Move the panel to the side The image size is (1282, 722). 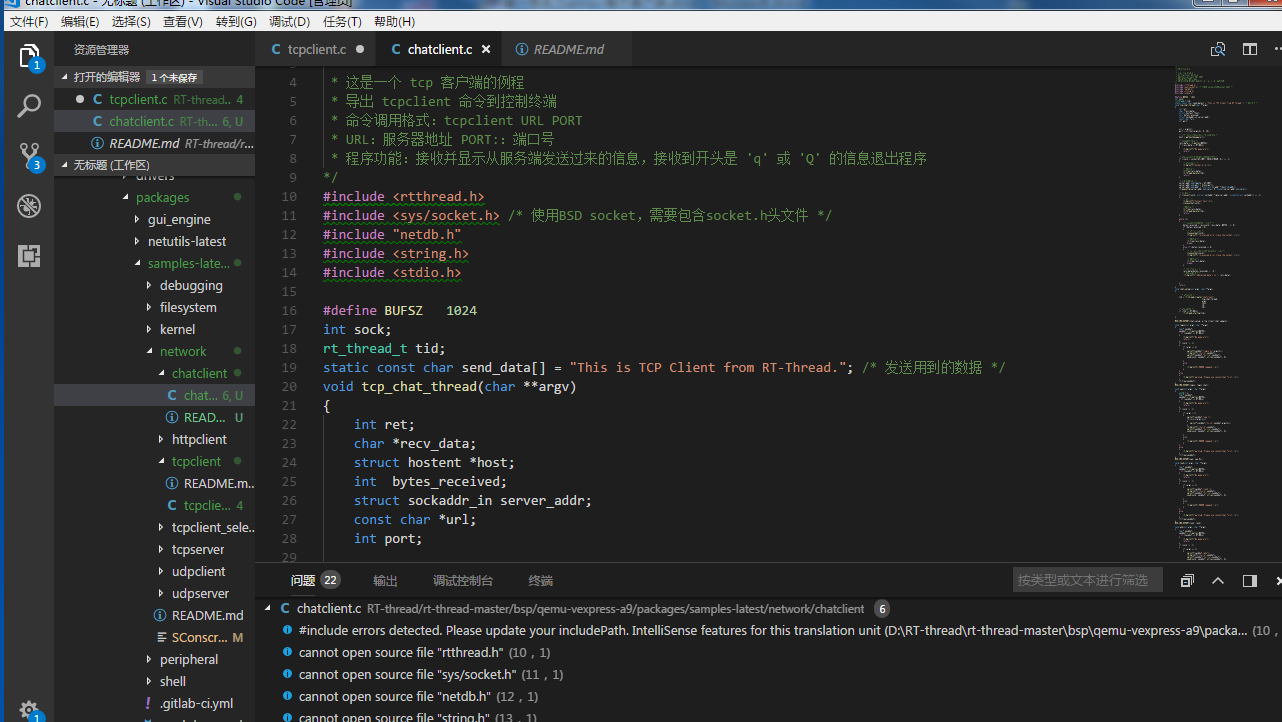click(1250, 580)
